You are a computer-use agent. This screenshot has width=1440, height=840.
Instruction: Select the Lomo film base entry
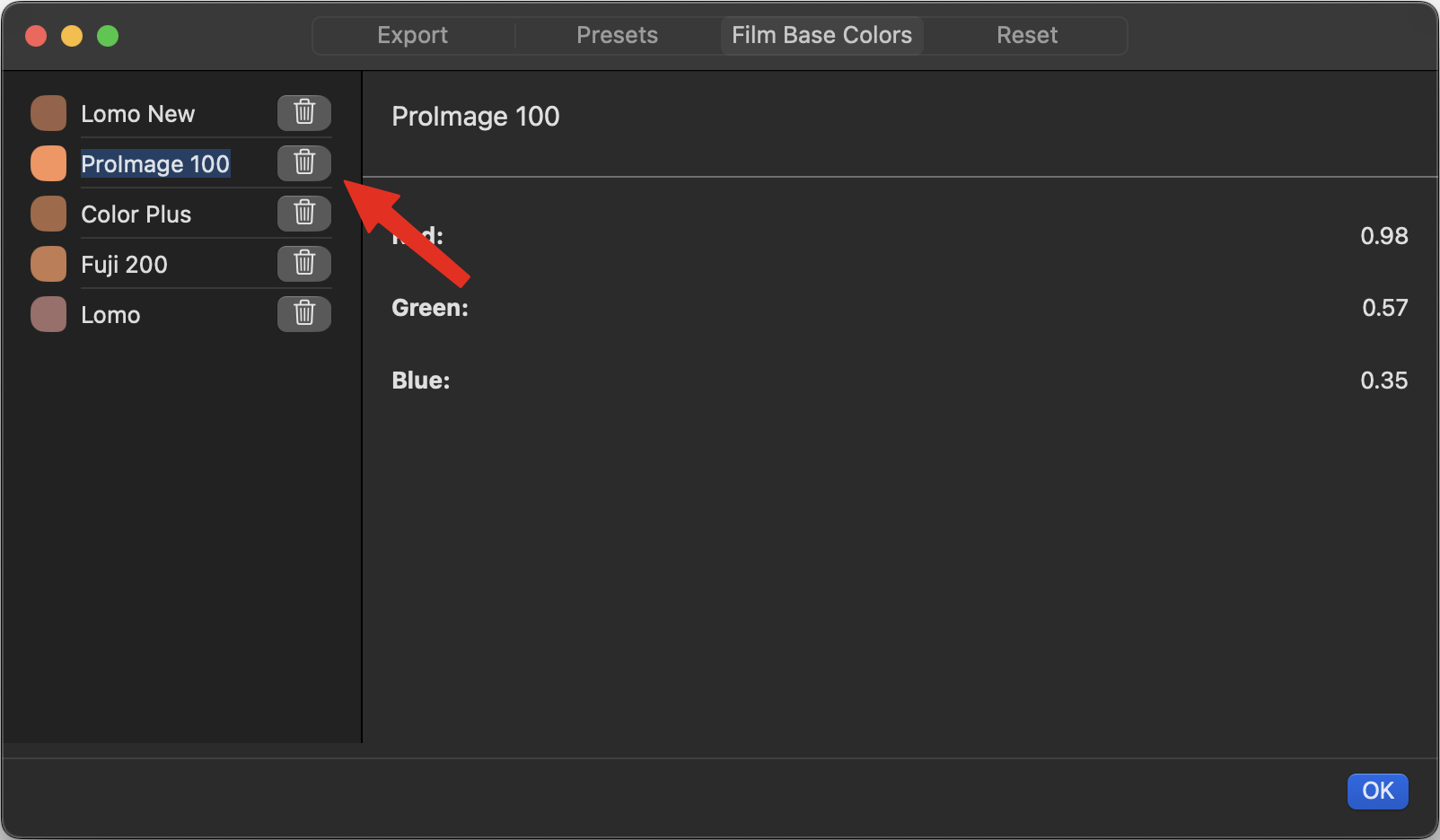[110, 314]
